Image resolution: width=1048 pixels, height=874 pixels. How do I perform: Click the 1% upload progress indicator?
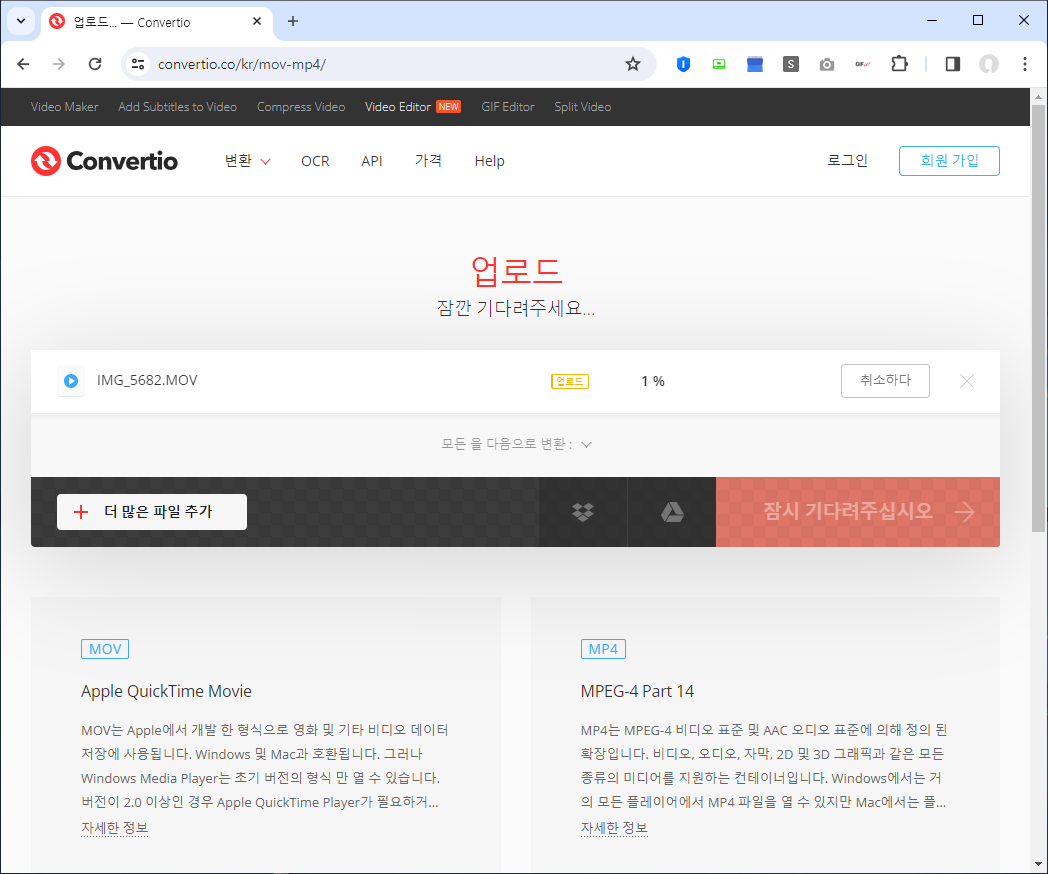[653, 380]
